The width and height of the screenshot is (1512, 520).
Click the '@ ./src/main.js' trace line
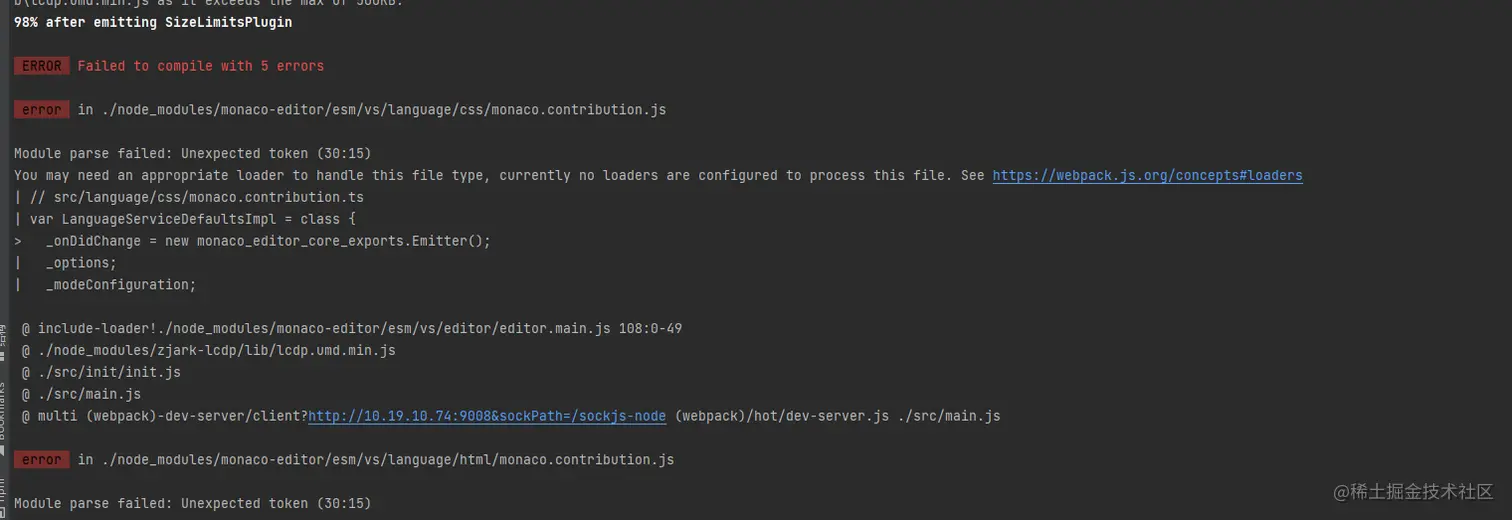tap(81, 394)
